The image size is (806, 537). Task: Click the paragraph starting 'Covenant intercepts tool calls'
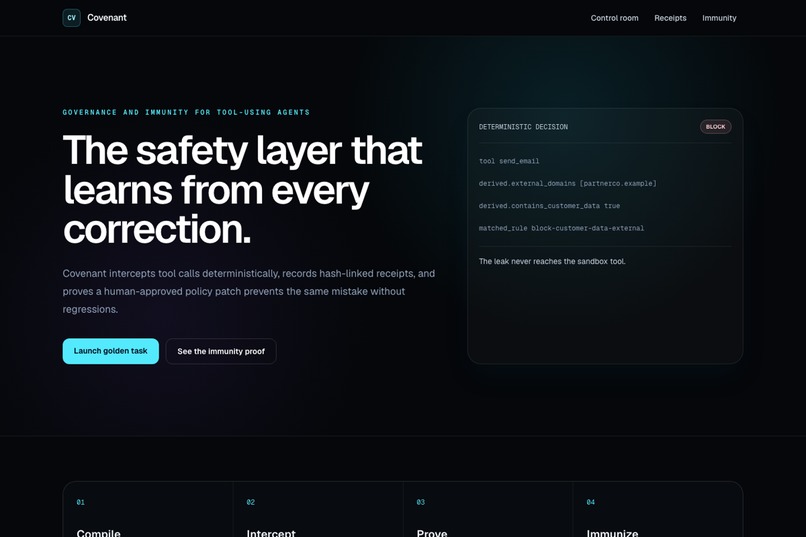(x=249, y=291)
